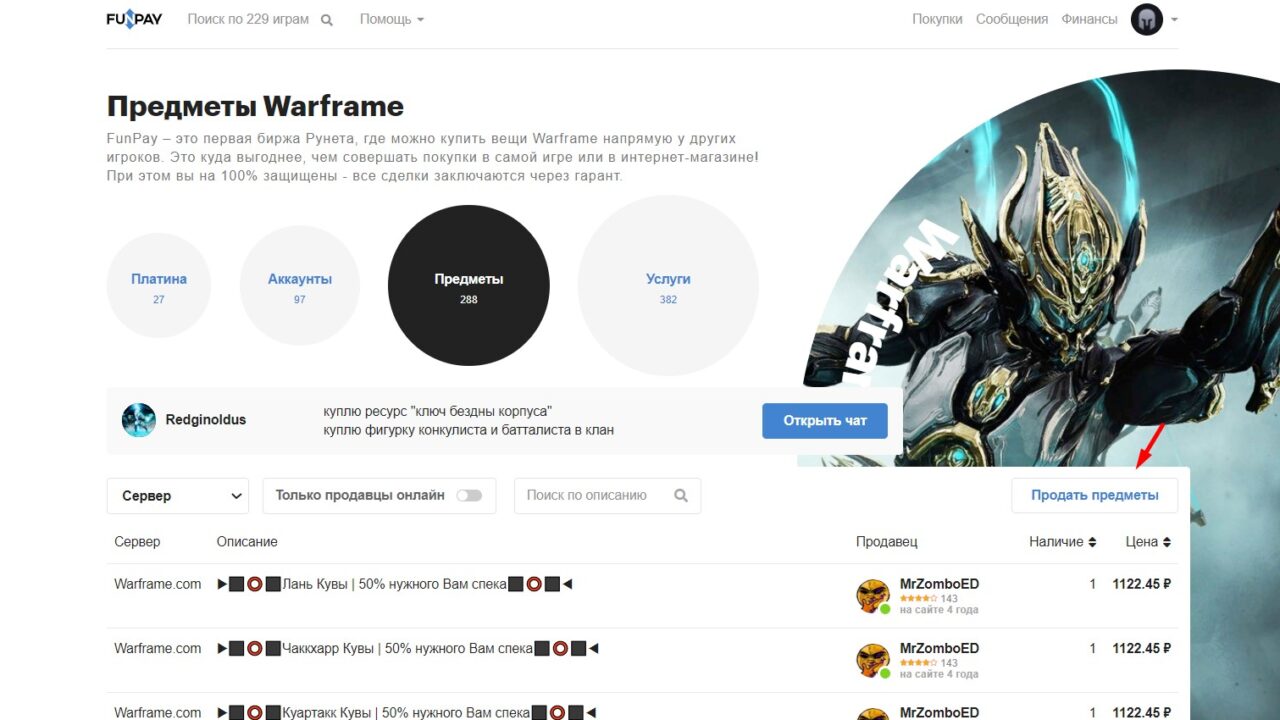Click MrZomboED avatar in first listing
The width and height of the screenshot is (1280, 720).
click(x=873, y=595)
